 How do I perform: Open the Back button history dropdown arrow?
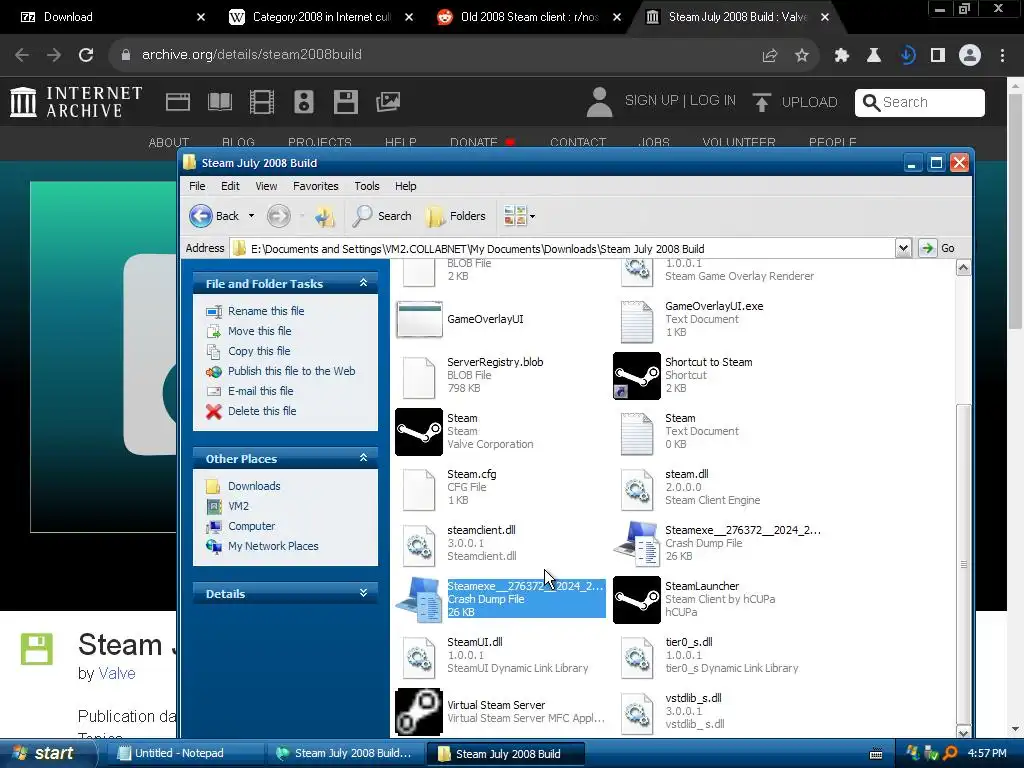[251, 216]
